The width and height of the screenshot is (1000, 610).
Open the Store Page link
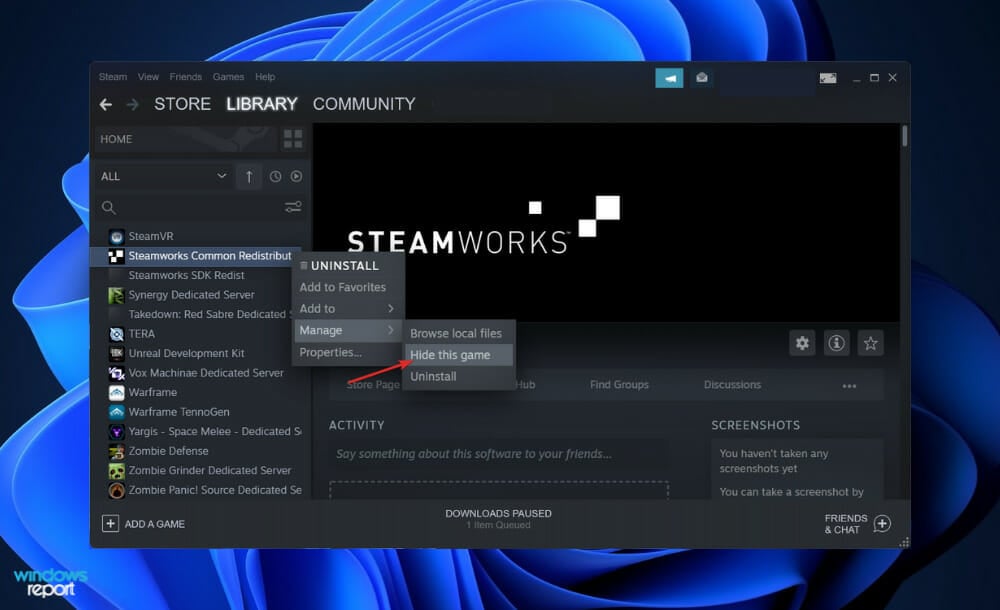click(x=373, y=385)
